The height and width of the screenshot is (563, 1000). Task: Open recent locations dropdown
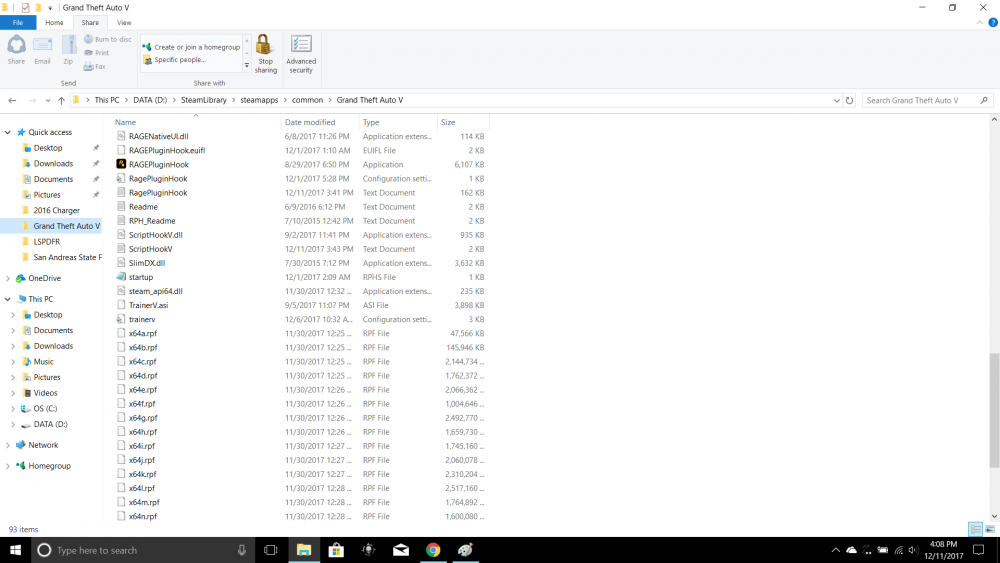[48, 100]
